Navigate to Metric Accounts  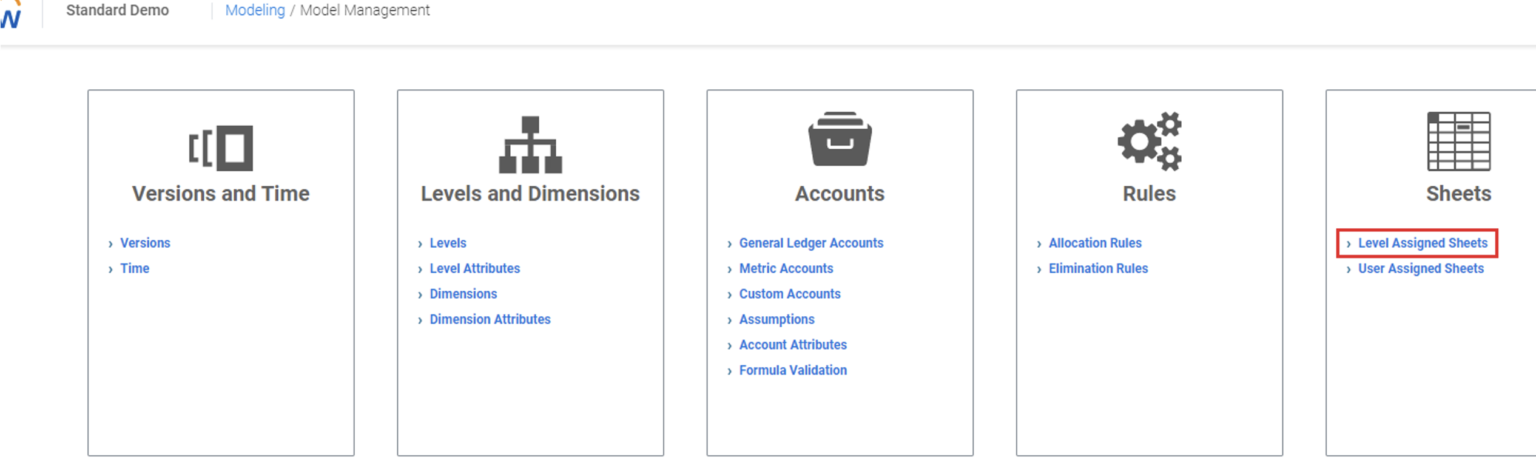pyautogui.click(x=786, y=269)
